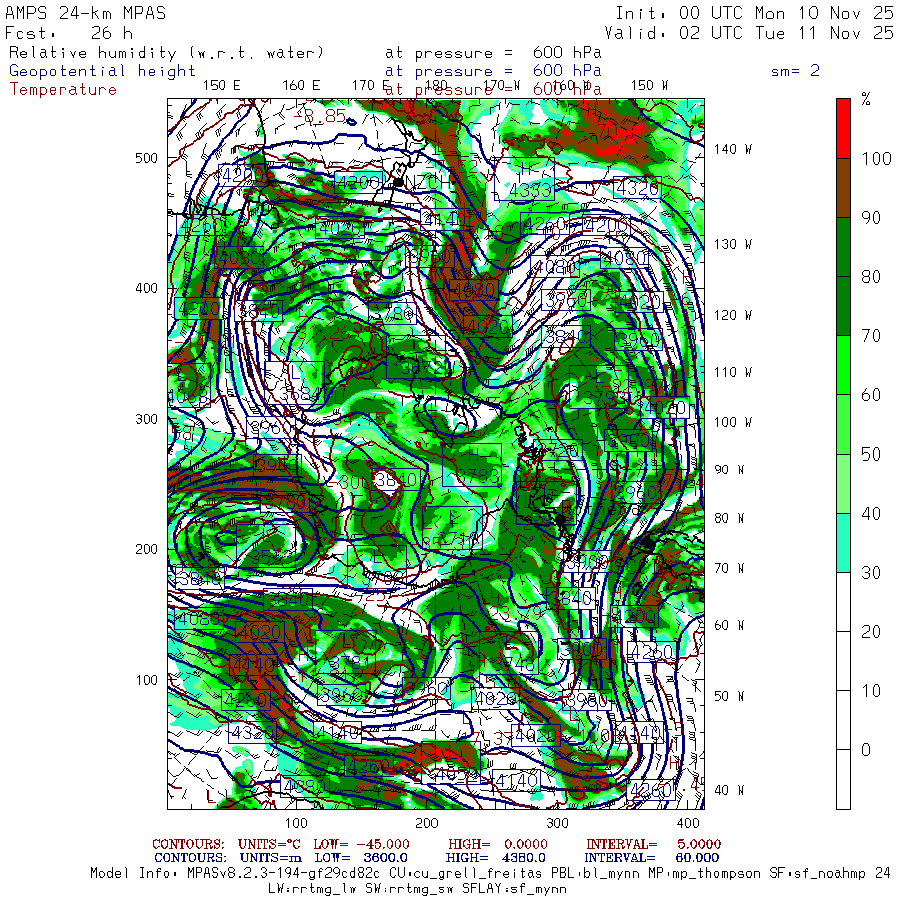Click the '110 W' longitude label on right

(732, 373)
